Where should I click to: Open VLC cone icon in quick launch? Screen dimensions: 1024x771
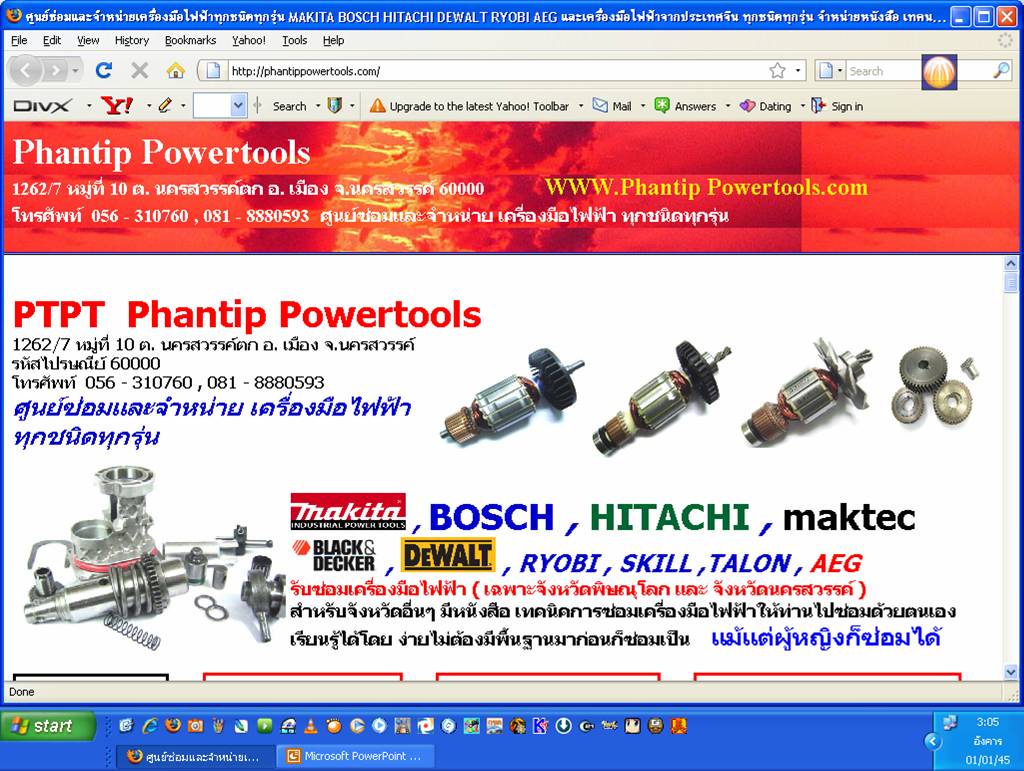coord(311,725)
